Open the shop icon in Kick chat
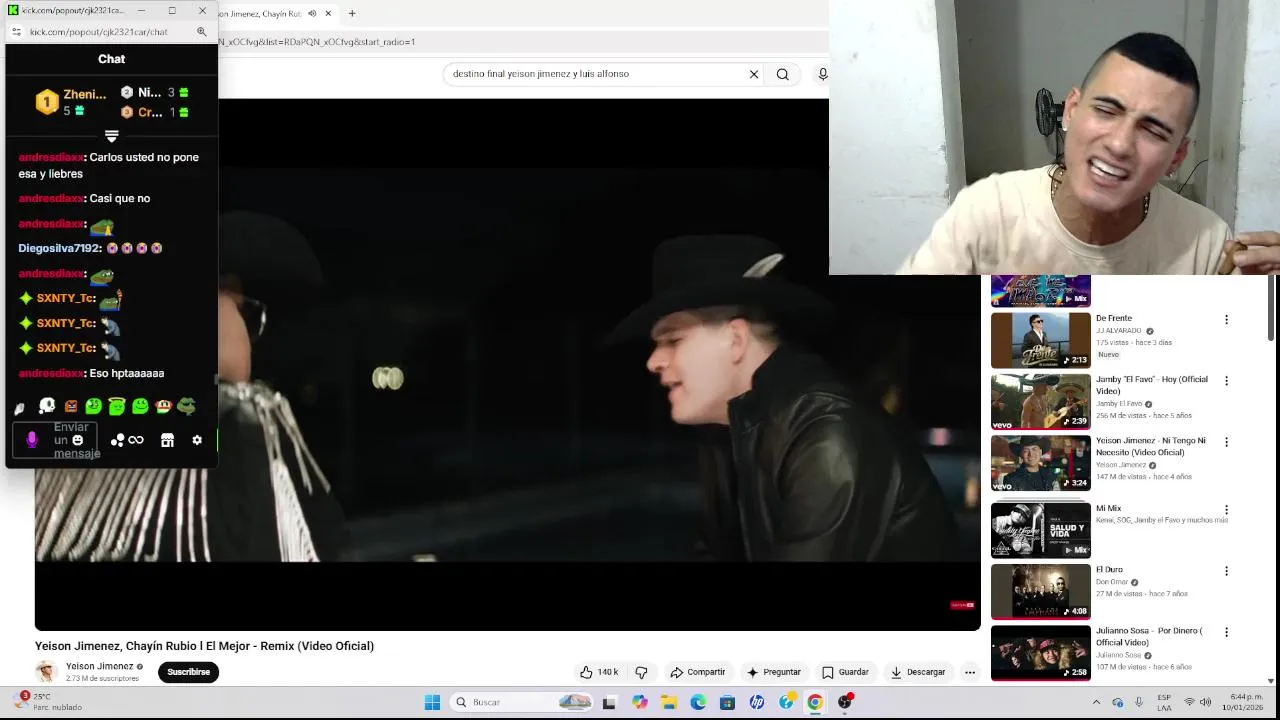The height and width of the screenshot is (720, 1280). pyautogui.click(x=167, y=440)
